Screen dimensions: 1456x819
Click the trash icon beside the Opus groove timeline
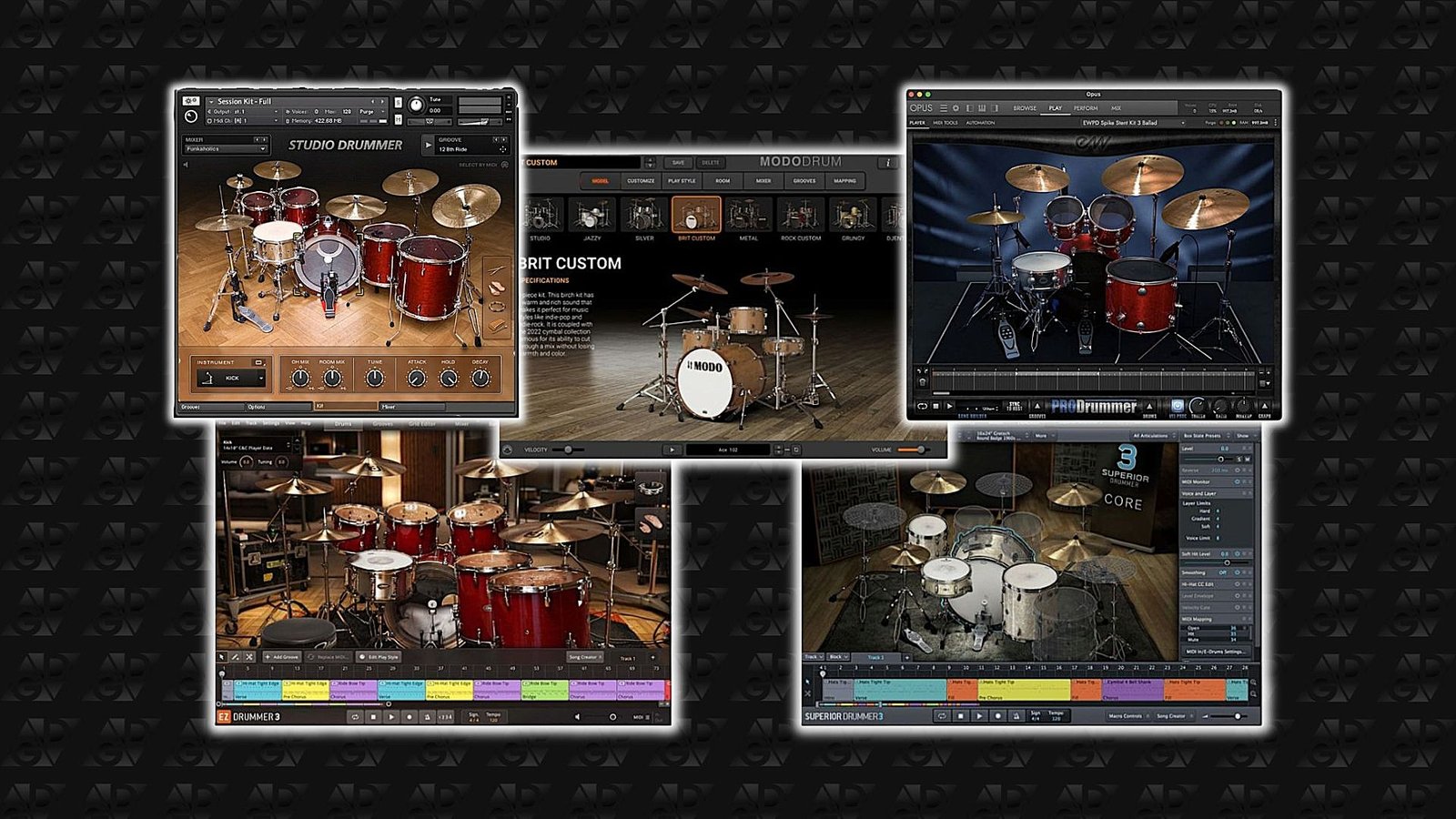click(922, 381)
